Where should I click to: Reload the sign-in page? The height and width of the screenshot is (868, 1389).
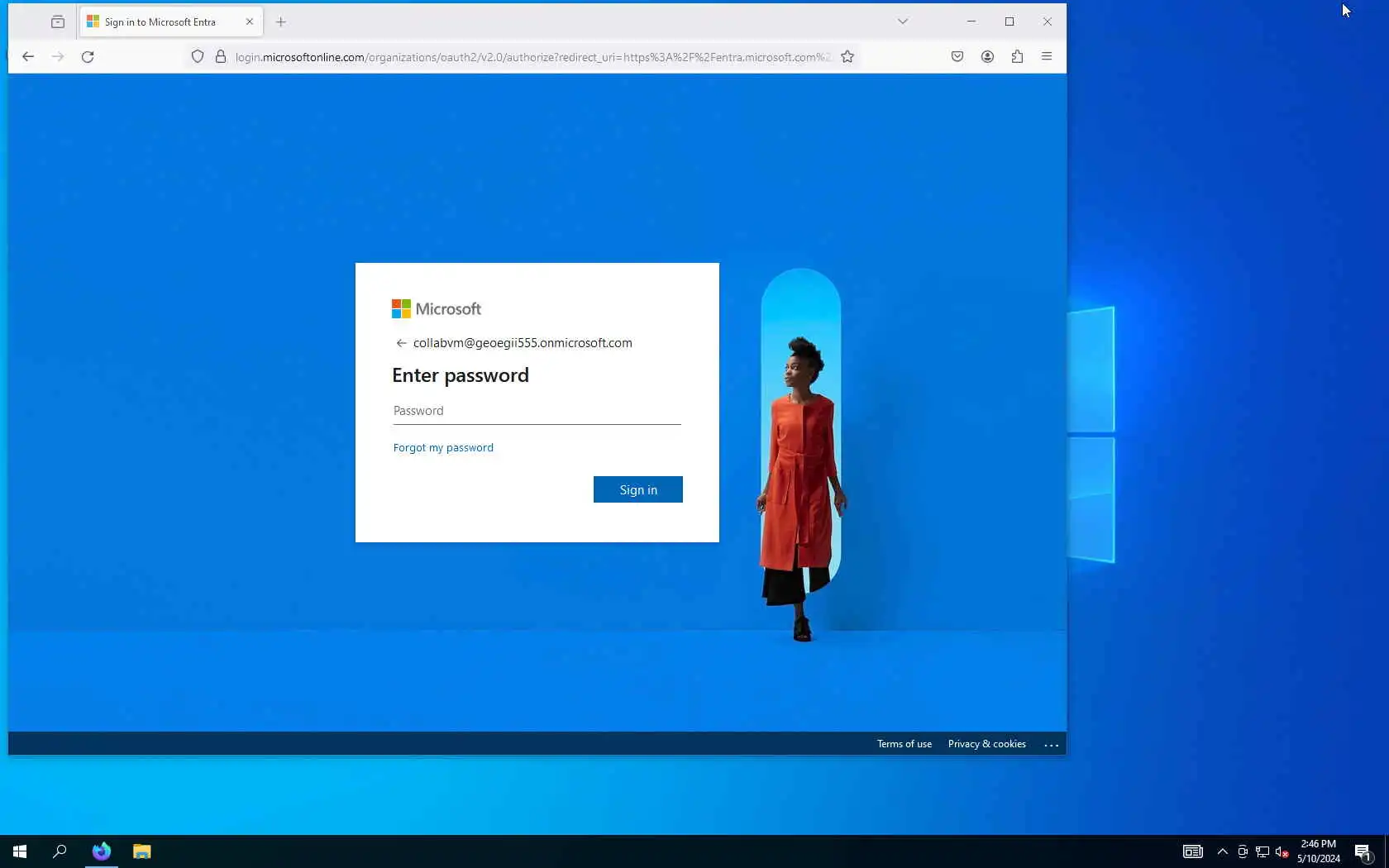point(88,56)
